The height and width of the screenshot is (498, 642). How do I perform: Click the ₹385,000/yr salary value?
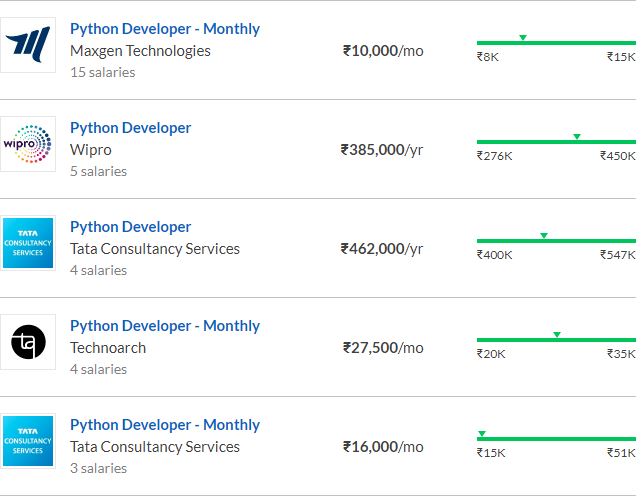point(382,150)
